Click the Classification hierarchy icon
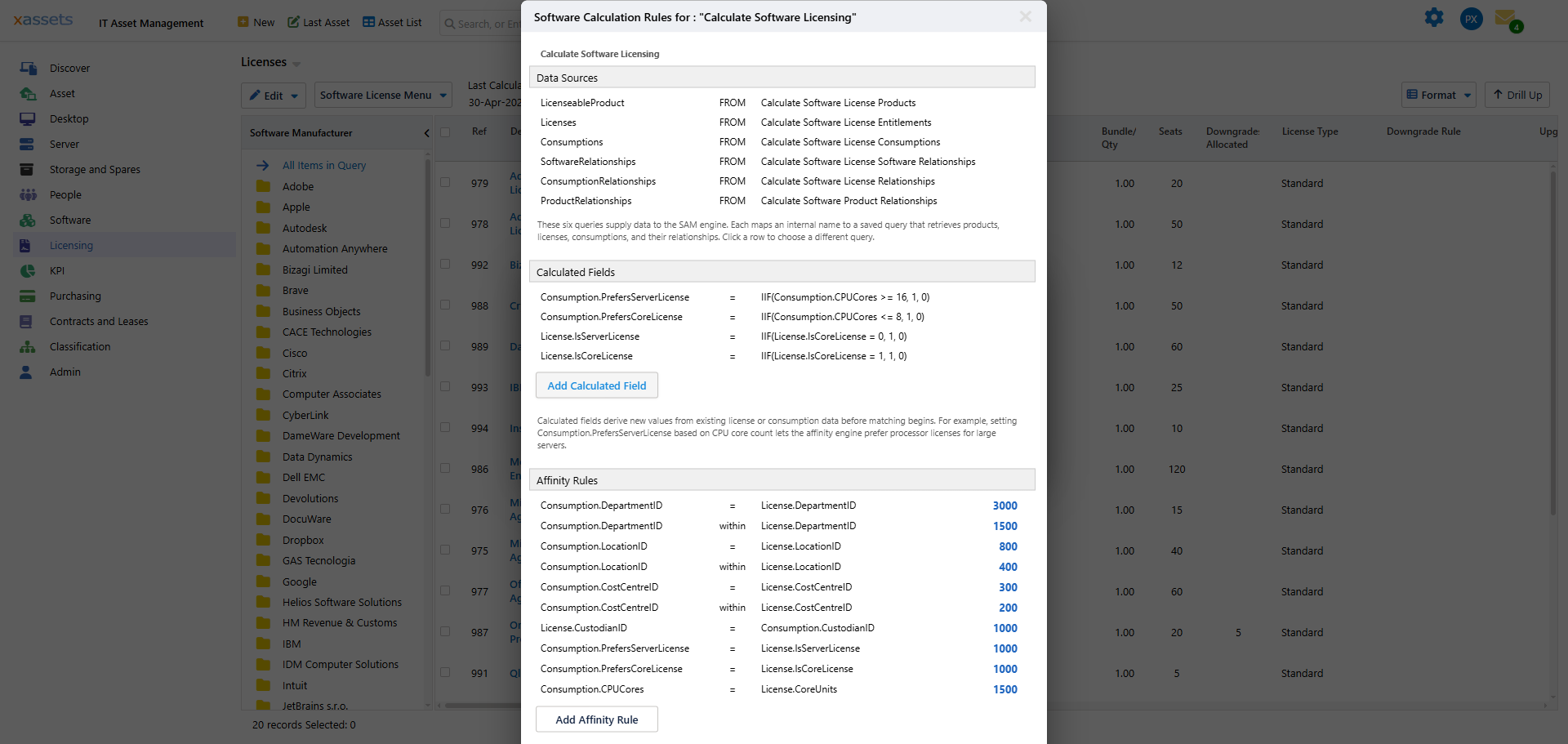Screen dimensions: 1568x744 pyautogui.click(x=28, y=347)
